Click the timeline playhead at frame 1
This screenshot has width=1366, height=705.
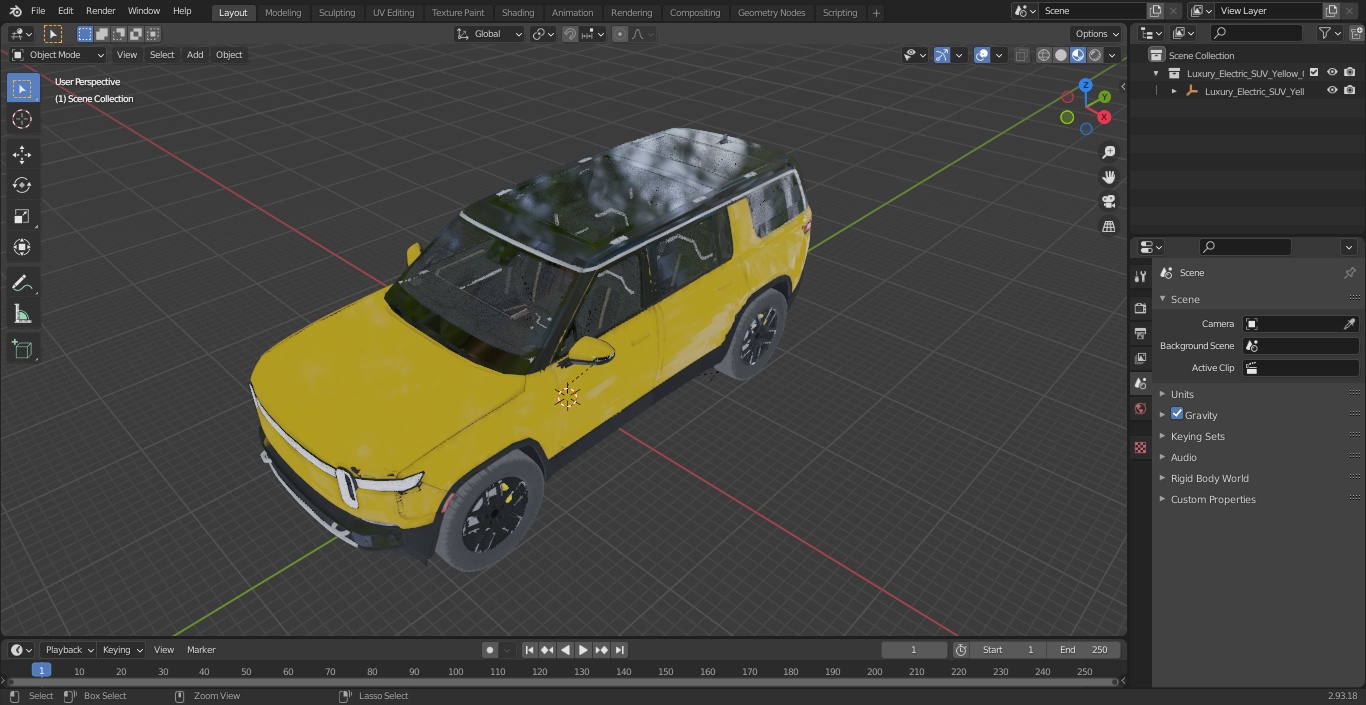pos(41,671)
